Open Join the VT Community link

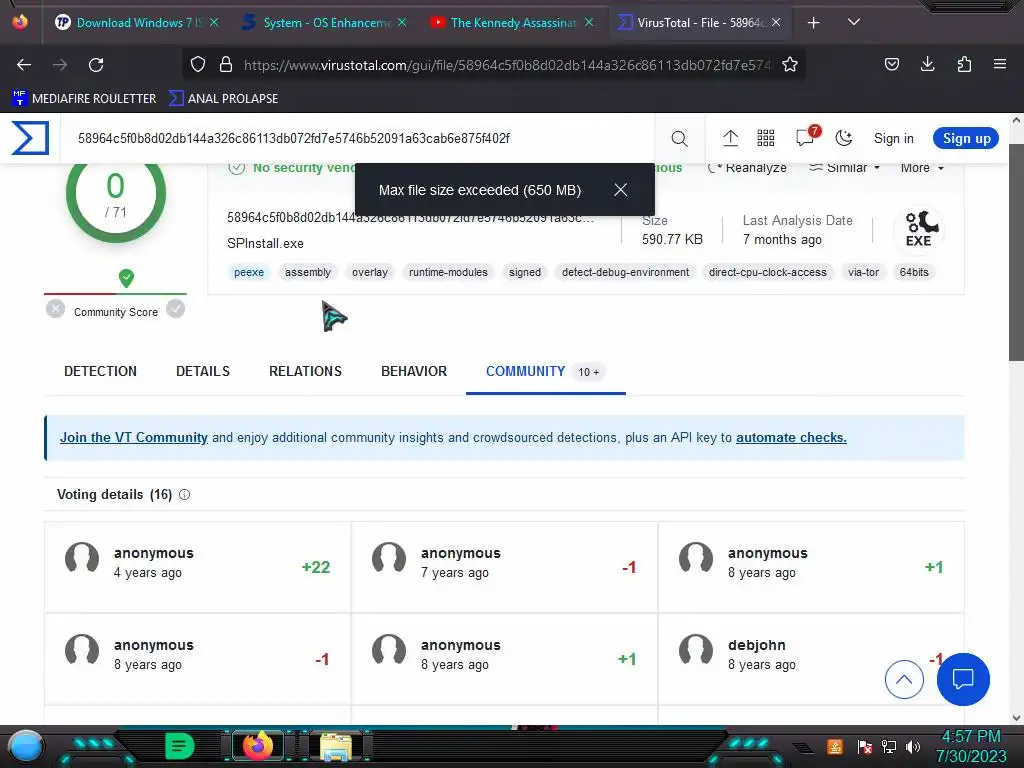coord(134,438)
